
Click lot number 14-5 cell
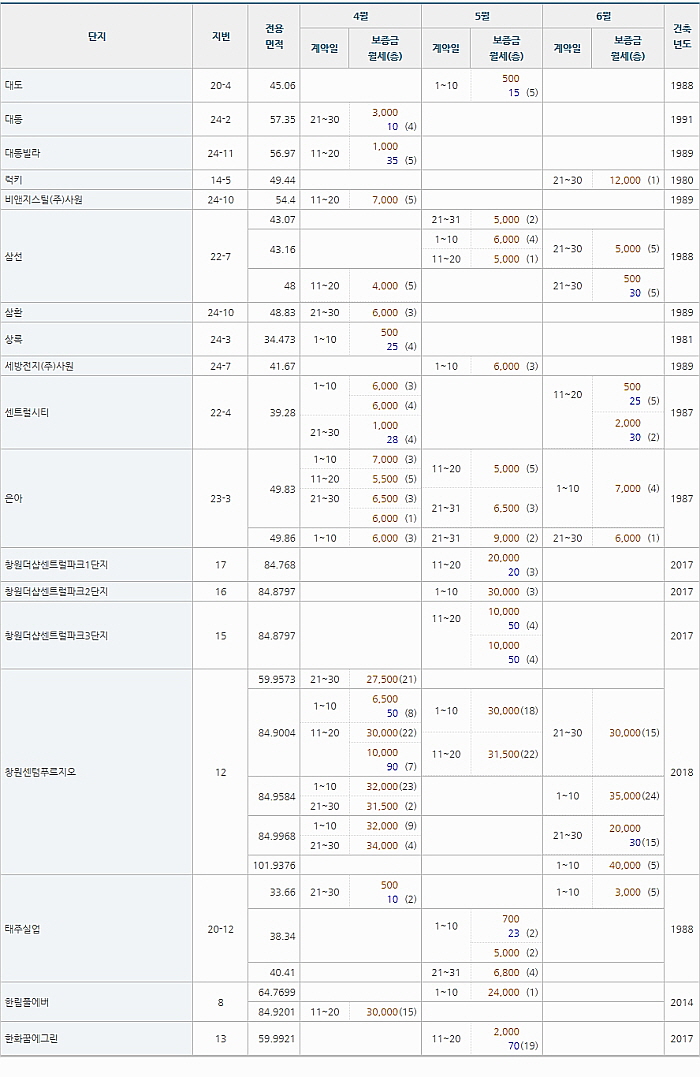point(221,180)
